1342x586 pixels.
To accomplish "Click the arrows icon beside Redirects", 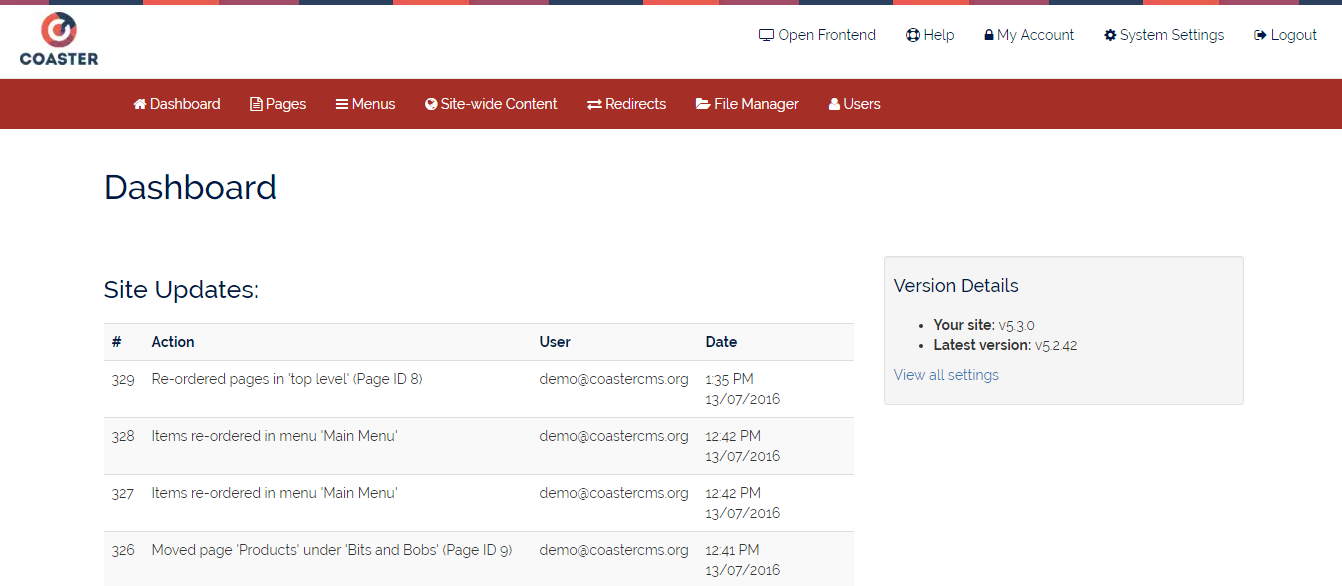I will pos(594,104).
